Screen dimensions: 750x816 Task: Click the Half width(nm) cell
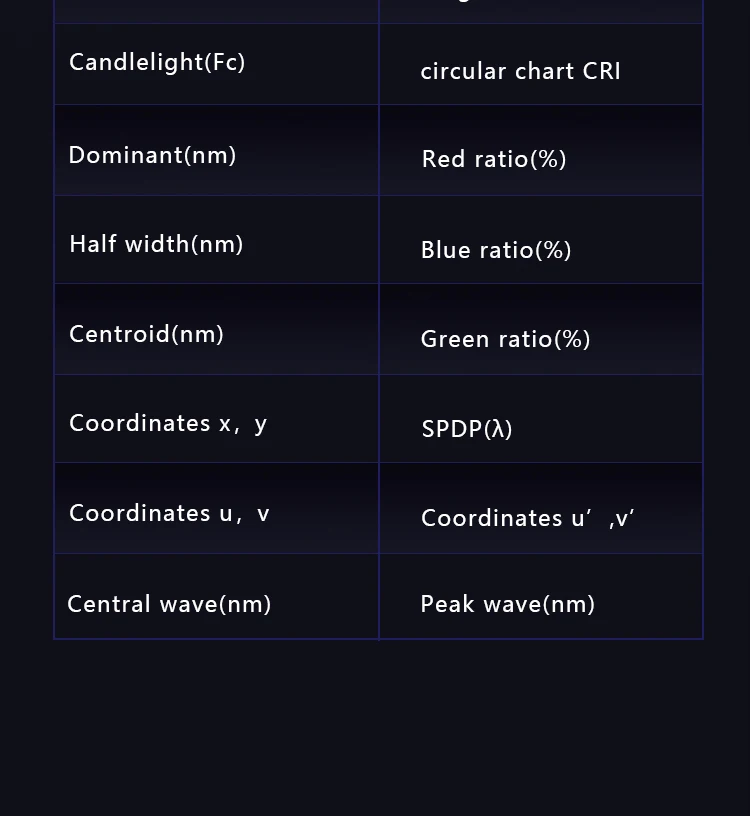pos(156,244)
